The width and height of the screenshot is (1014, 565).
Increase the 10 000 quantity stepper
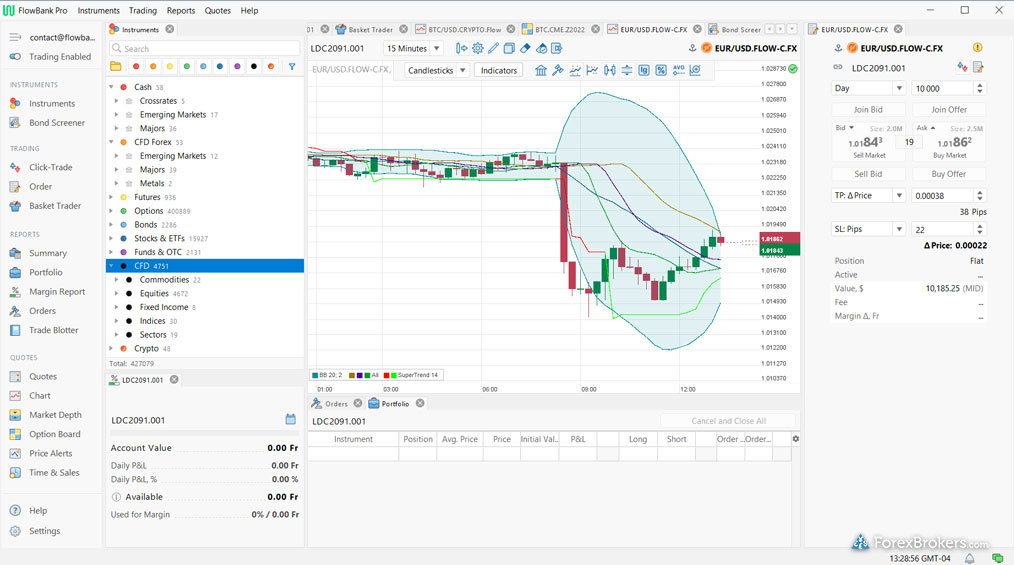(x=980, y=85)
